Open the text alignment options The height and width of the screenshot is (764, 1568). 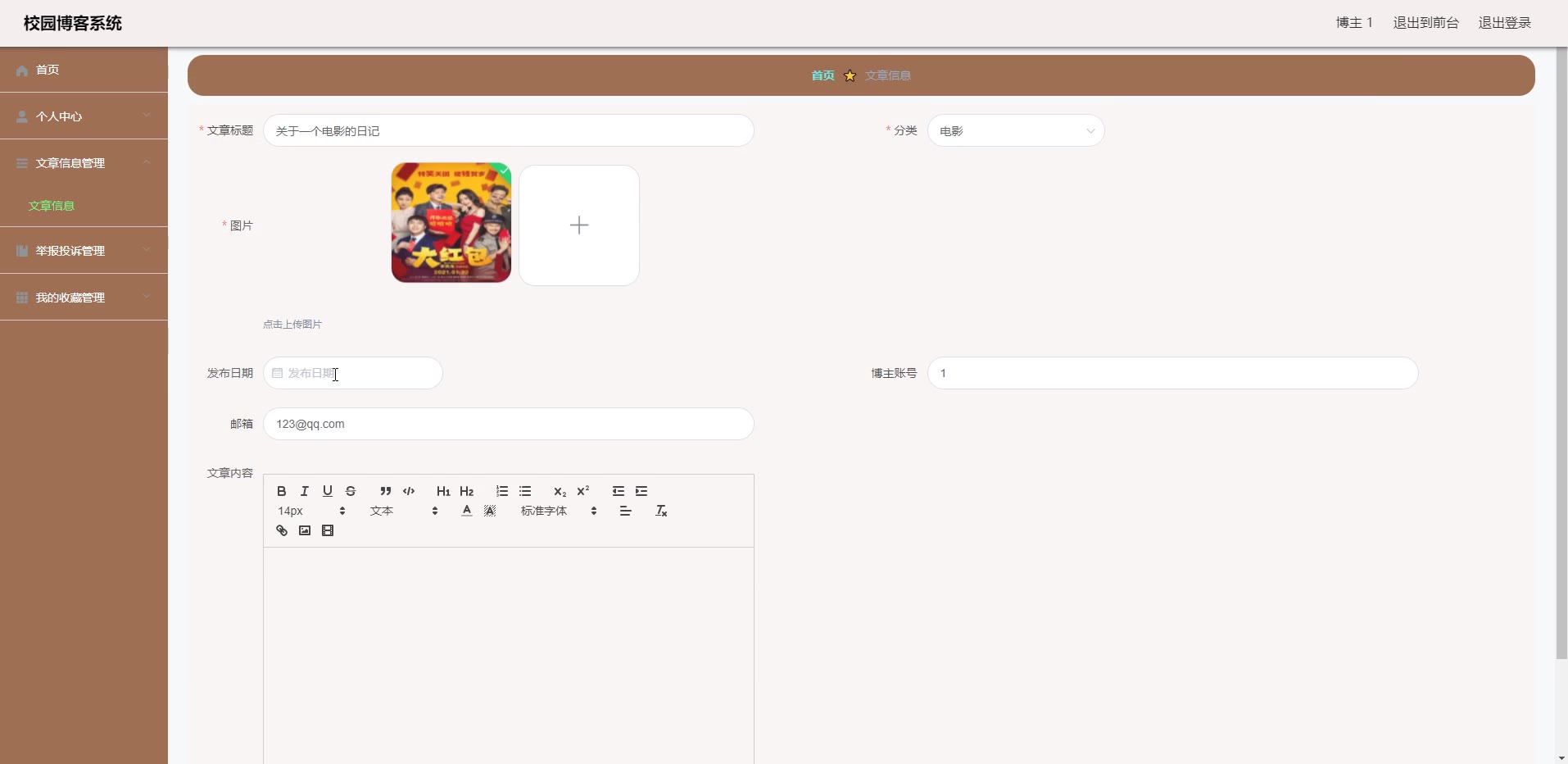pyautogui.click(x=625, y=511)
